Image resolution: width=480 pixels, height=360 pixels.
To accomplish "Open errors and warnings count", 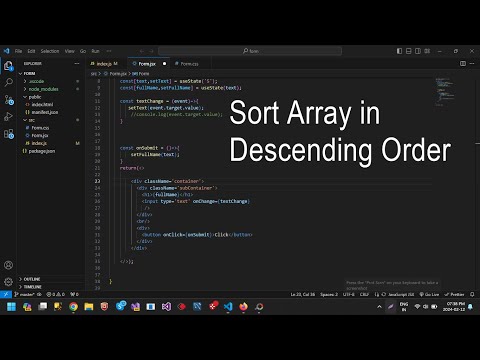I will (x=55, y=294).
